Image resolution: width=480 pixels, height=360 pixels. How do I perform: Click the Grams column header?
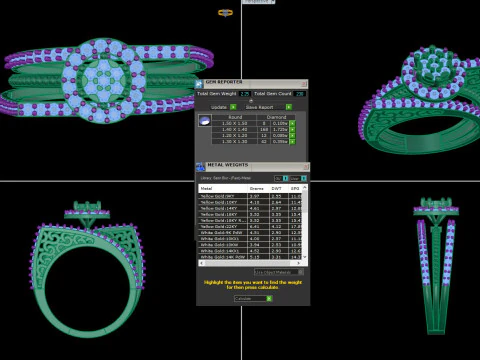pyautogui.click(x=258, y=189)
